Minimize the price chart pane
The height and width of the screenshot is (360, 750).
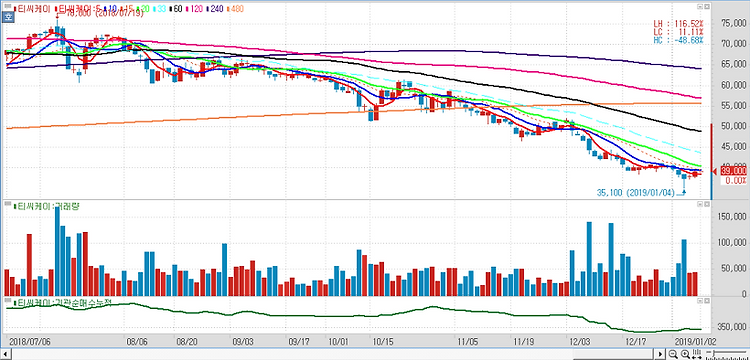coord(699,7)
